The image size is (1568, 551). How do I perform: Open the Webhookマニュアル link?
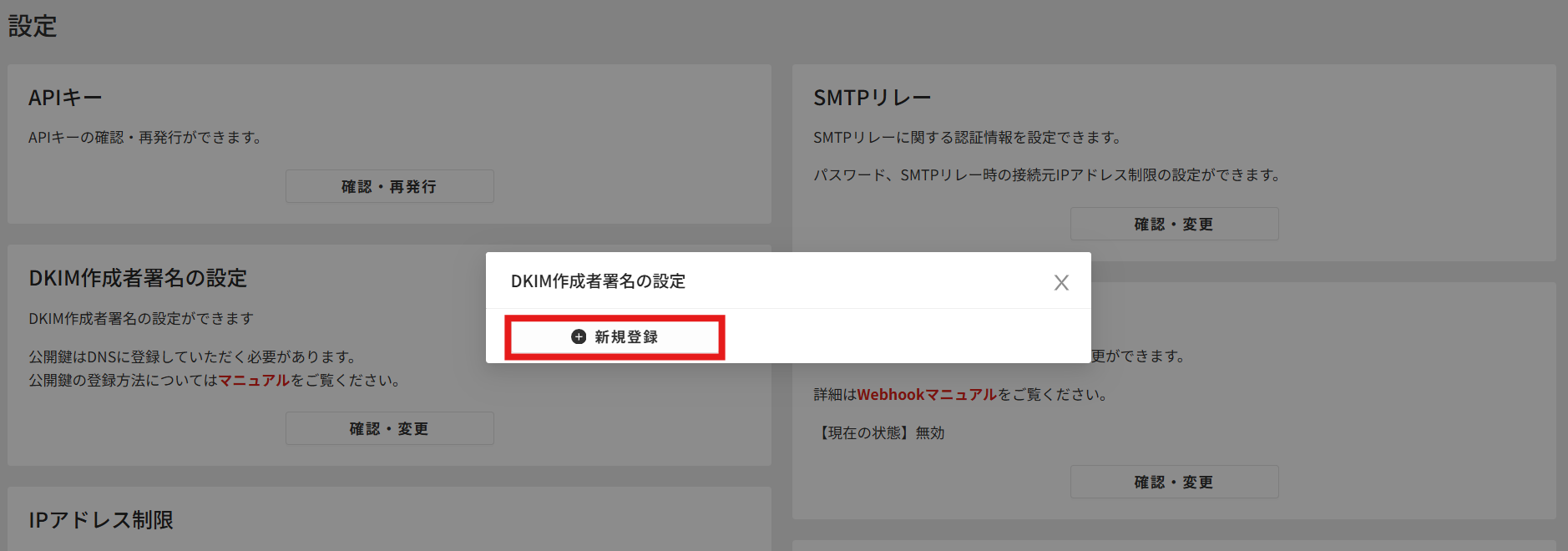[927, 395]
